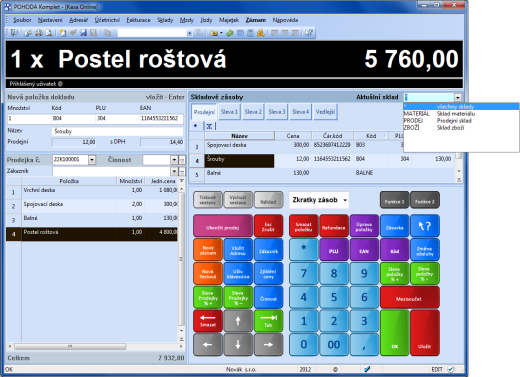Click the printer icon in the toolbar
This screenshot has height=377, width=520.
(39, 33)
